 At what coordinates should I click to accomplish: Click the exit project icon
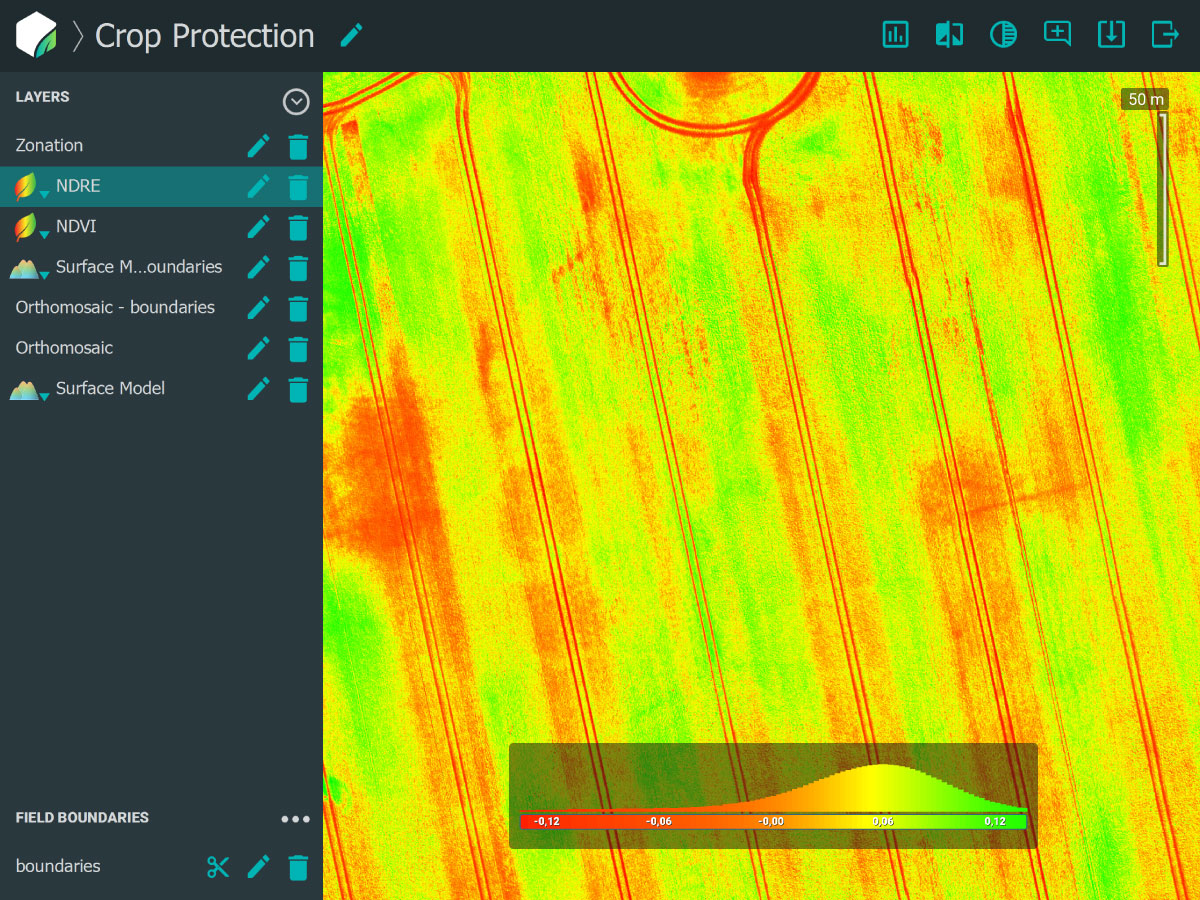pos(1165,34)
